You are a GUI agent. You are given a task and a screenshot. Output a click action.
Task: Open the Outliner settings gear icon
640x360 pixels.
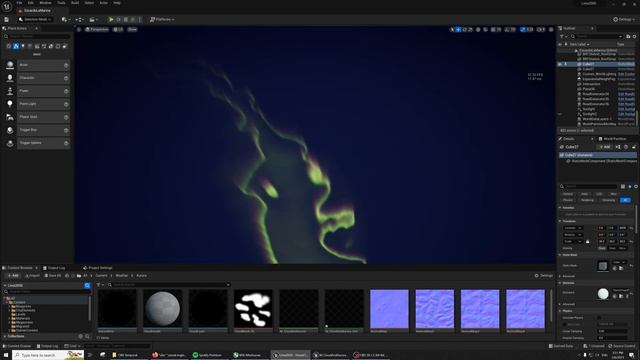tap(634, 36)
